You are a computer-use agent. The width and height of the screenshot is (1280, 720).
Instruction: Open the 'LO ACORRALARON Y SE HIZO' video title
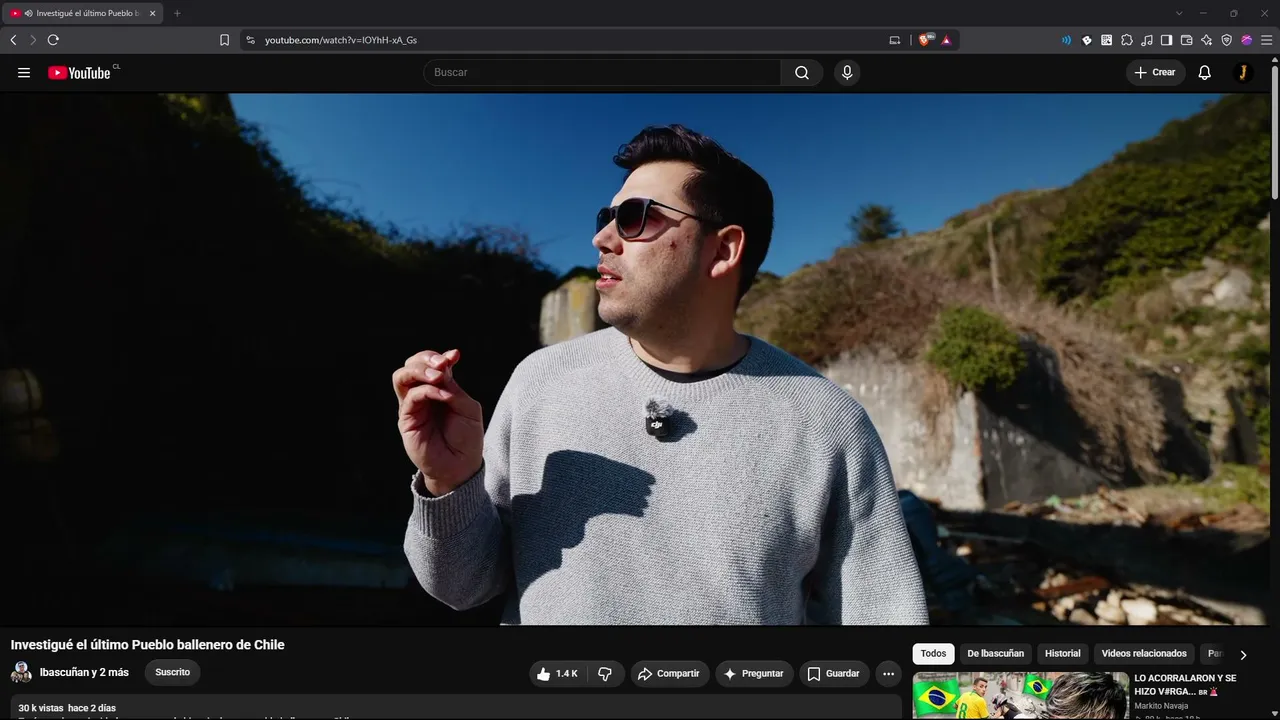click(x=1186, y=684)
